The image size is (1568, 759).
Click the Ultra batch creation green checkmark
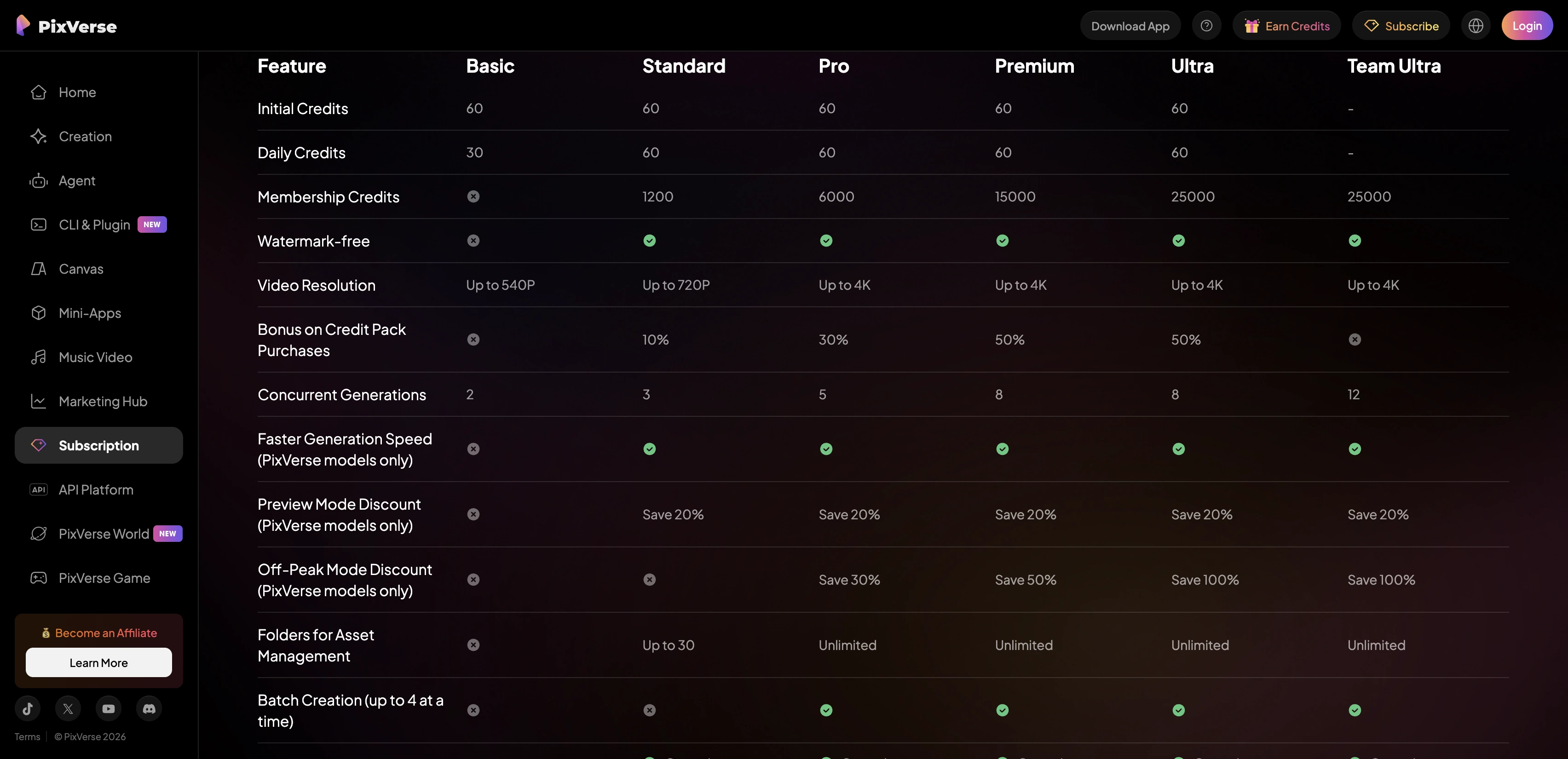coord(1178,710)
